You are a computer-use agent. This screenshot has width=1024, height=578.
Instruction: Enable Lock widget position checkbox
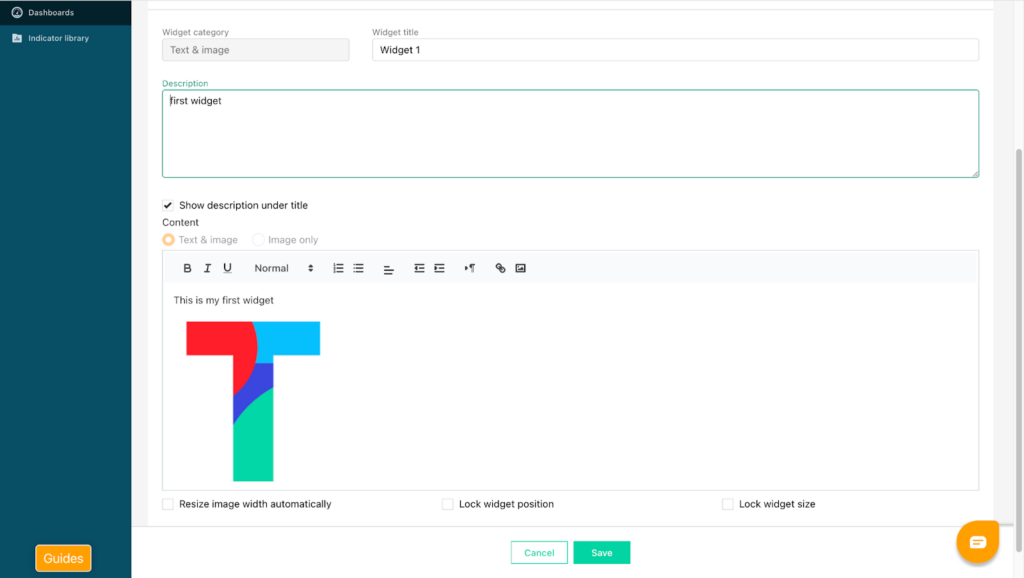click(448, 504)
